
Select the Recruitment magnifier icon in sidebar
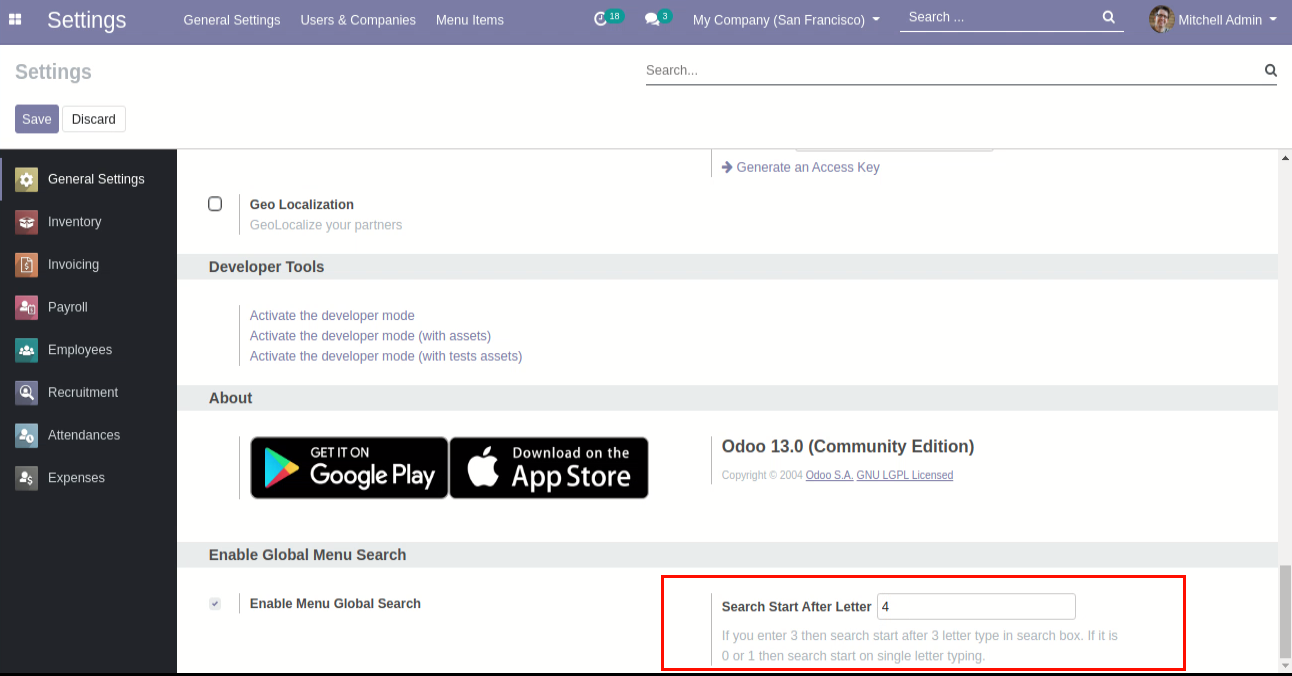pos(26,393)
